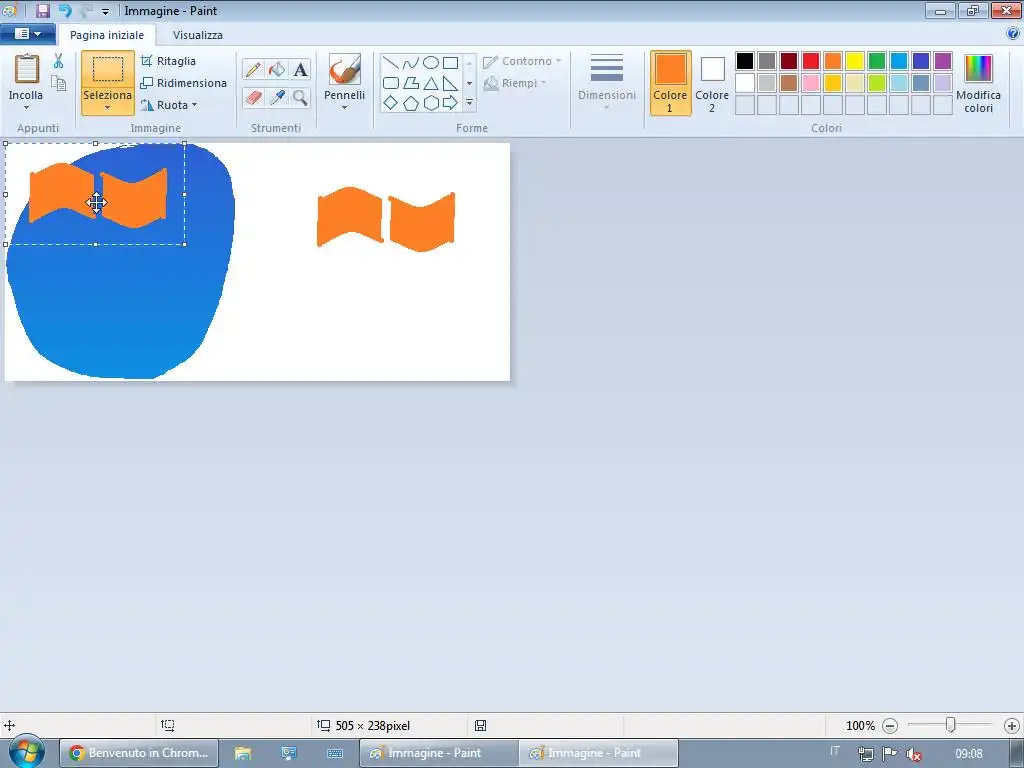Screen dimensions: 1024x768
Task: Click the Ridimensiona button
Action: pyautogui.click(x=184, y=83)
